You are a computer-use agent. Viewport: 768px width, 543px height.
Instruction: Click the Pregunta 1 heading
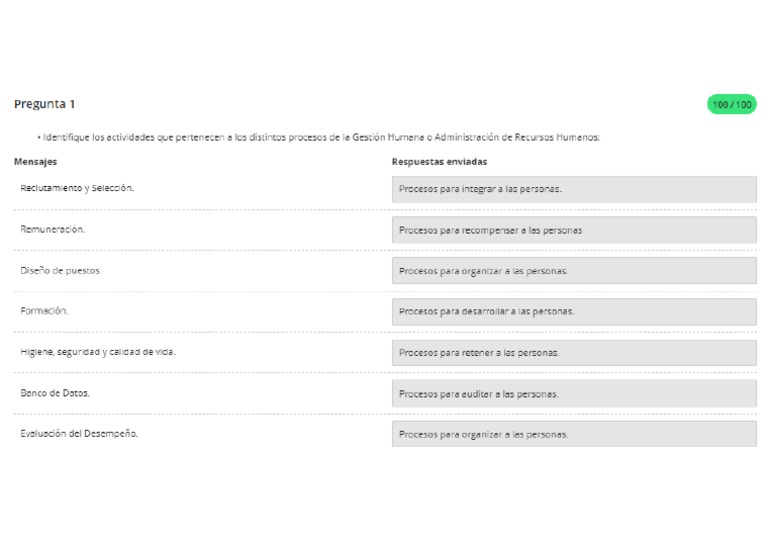click(x=45, y=104)
